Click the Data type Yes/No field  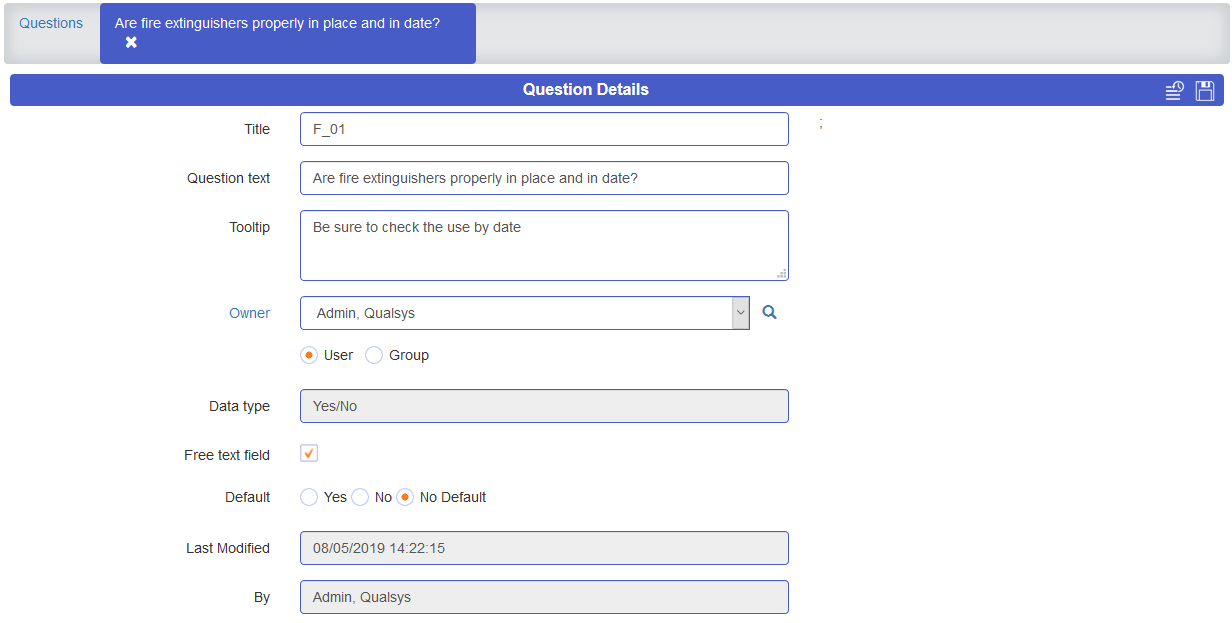pyautogui.click(x=544, y=406)
